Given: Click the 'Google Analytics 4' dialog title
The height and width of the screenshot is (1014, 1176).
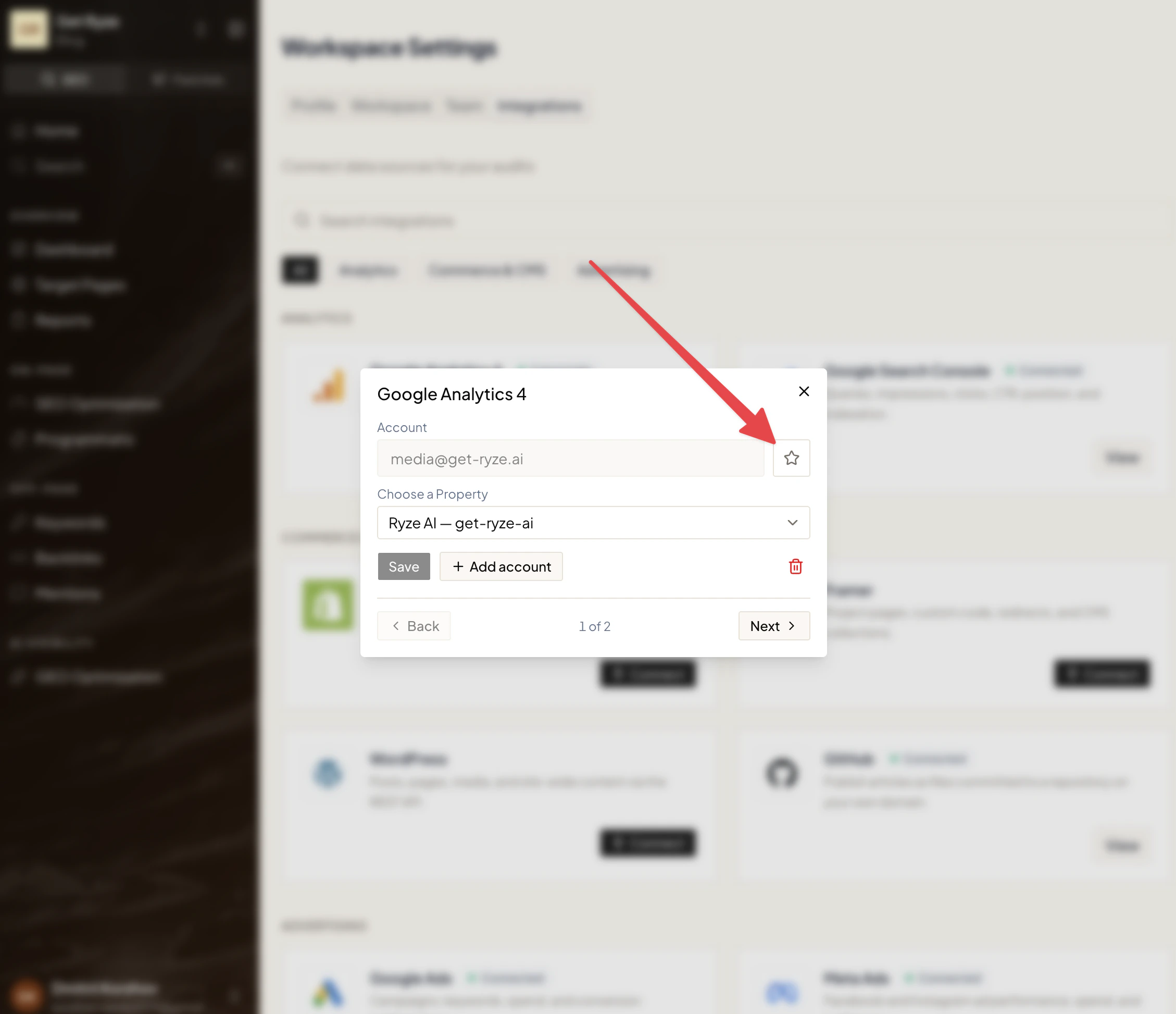Looking at the screenshot, I should 451,394.
